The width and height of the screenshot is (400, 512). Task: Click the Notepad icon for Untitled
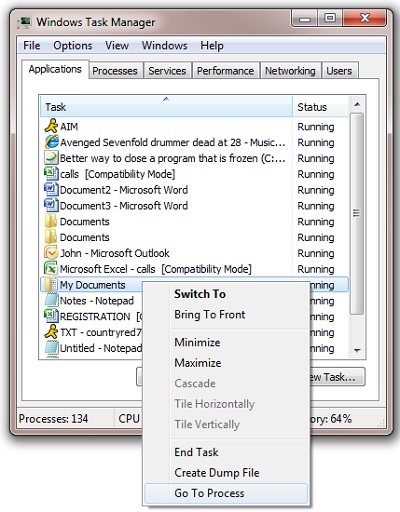51,348
